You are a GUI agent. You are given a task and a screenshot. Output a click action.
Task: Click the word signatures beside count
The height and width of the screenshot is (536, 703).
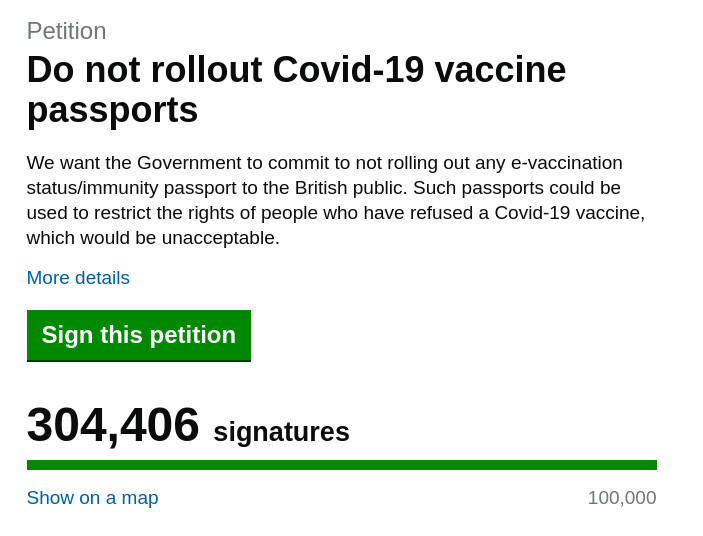(x=281, y=432)
